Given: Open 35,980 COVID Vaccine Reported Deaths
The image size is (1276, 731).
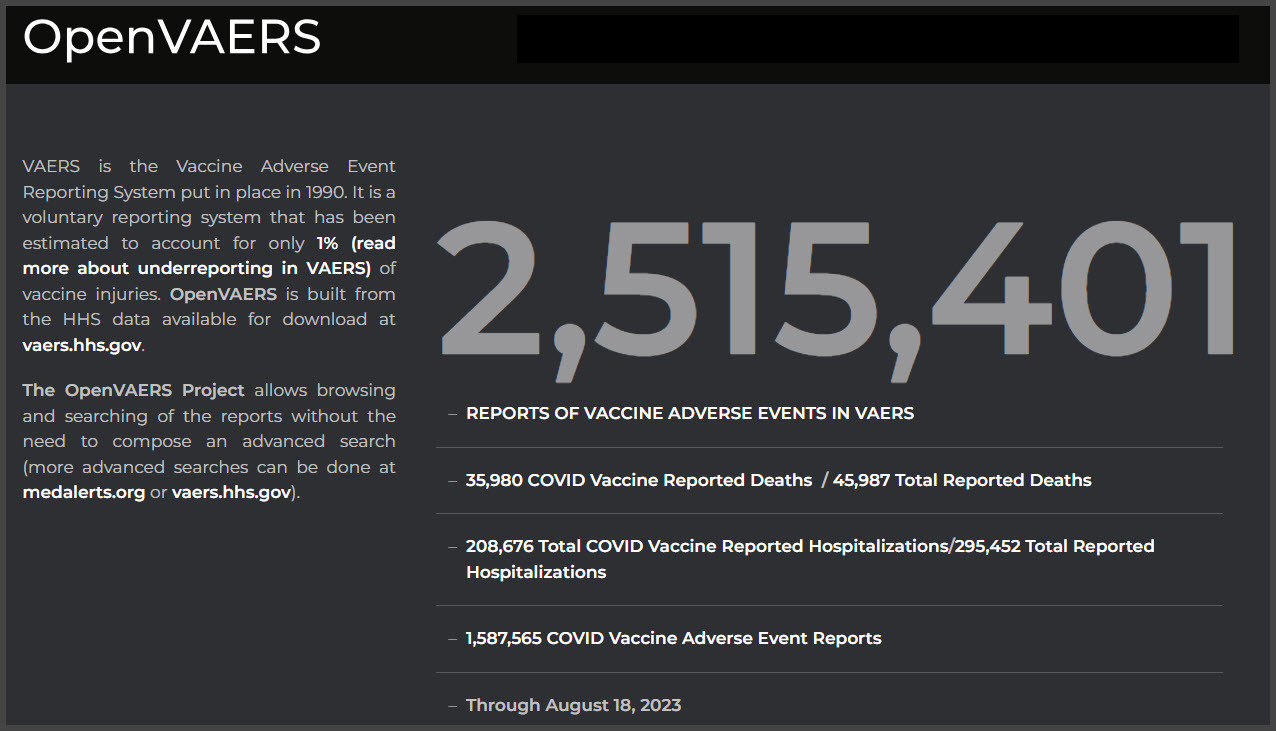Looking at the screenshot, I should tap(638, 480).
